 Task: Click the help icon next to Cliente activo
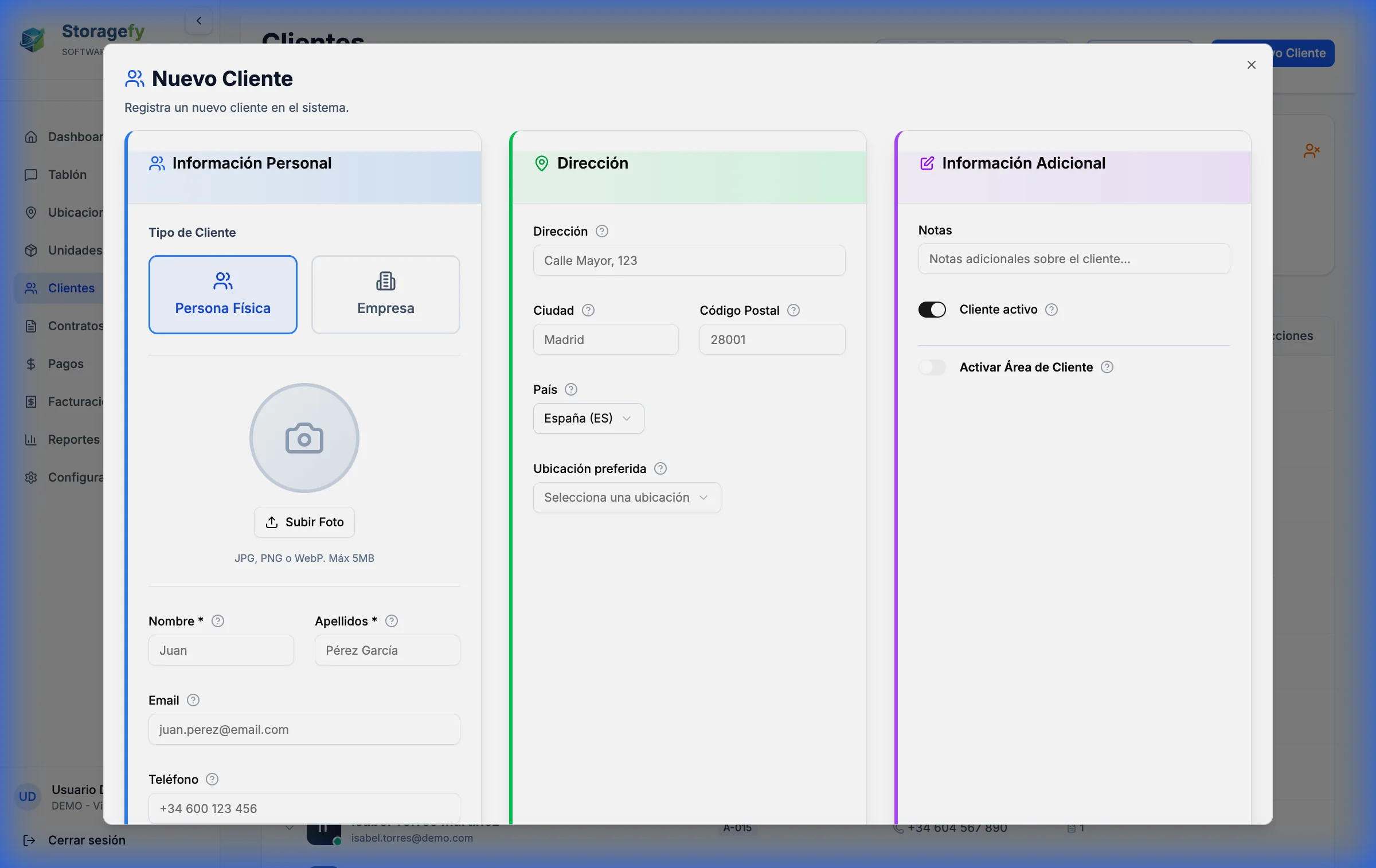click(x=1051, y=310)
